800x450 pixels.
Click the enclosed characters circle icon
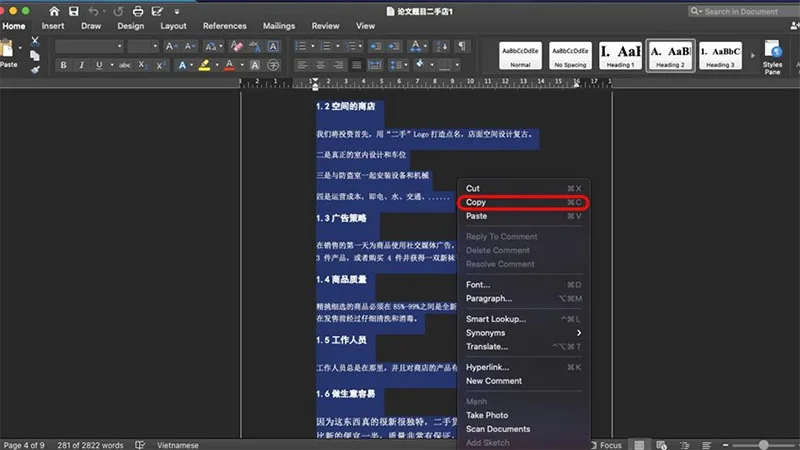click(x=273, y=65)
